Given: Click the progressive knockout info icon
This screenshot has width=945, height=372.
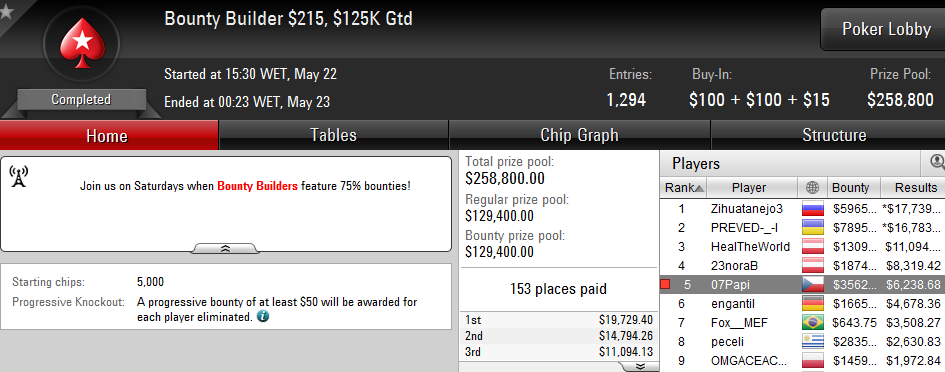Looking at the screenshot, I should click(263, 317).
